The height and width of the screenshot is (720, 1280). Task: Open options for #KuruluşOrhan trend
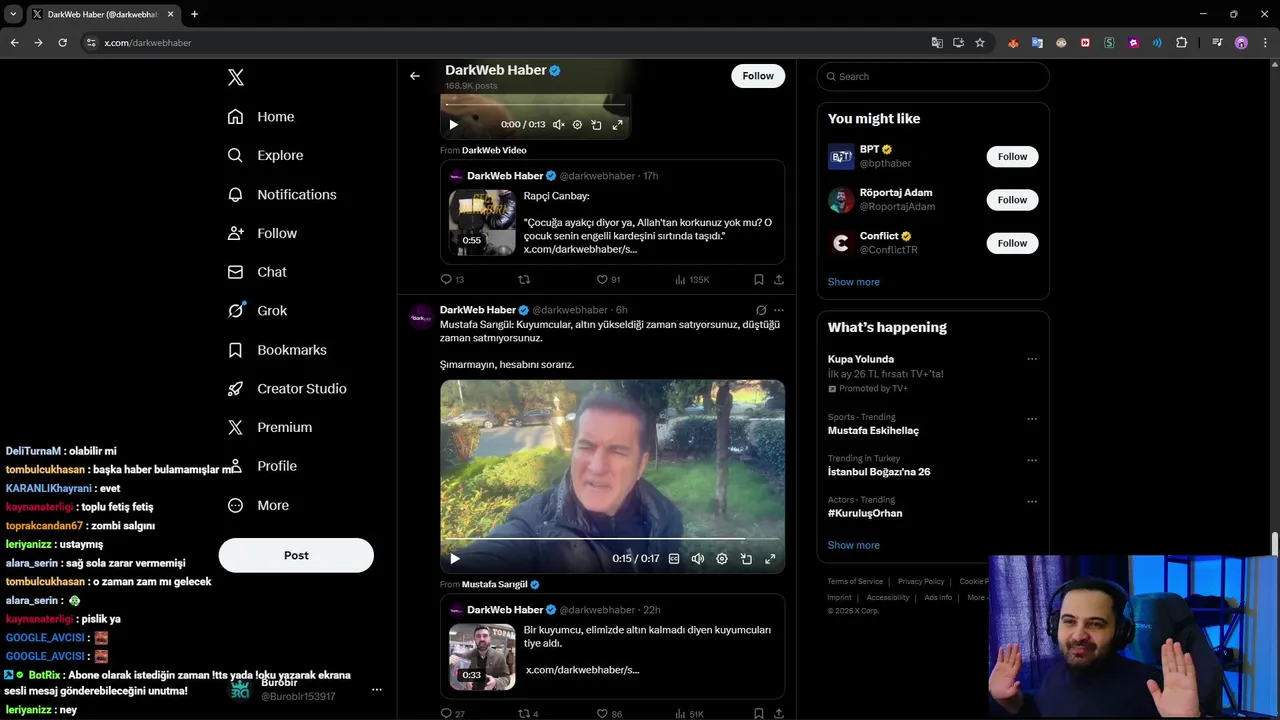[1032, 502]
